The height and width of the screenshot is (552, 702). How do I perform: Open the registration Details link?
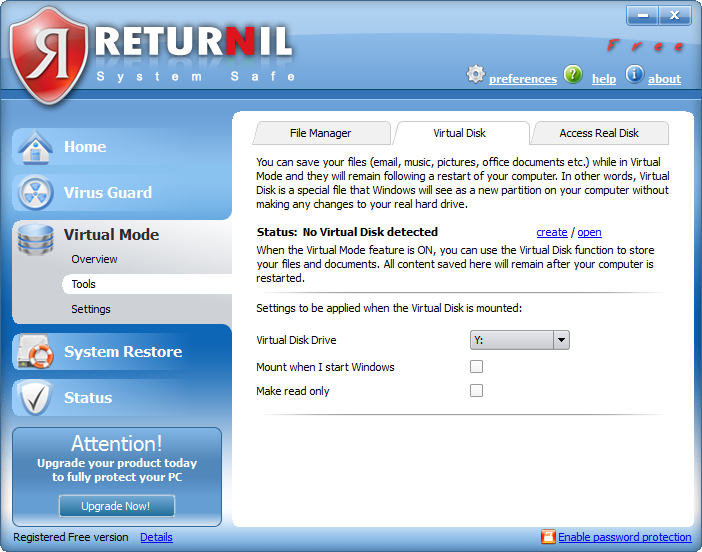(156, 537)
